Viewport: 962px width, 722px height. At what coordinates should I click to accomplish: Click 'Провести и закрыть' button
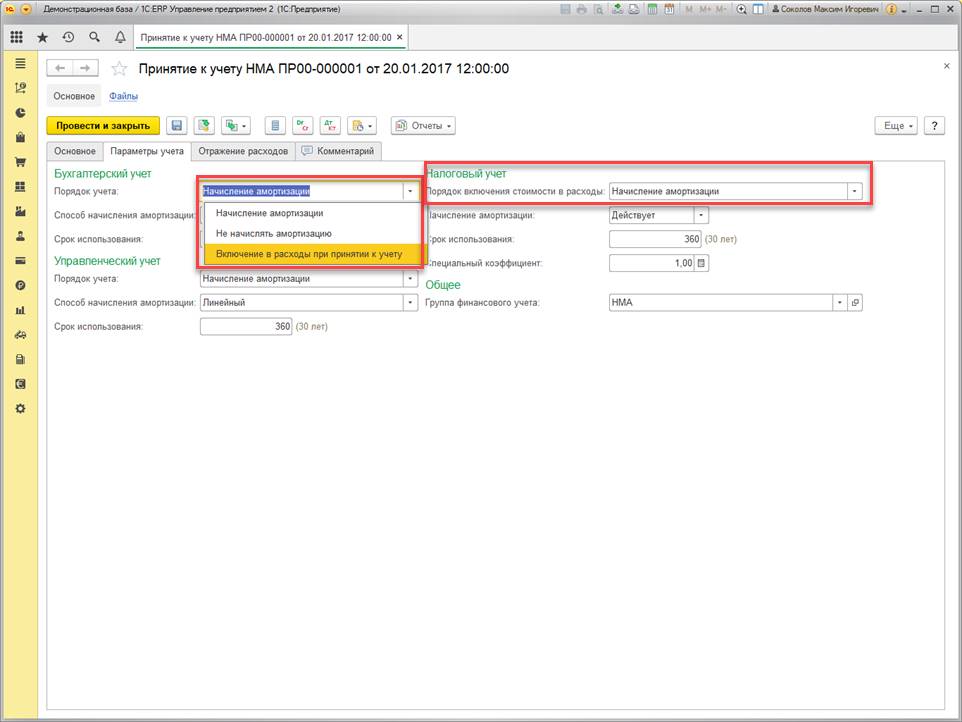tap(103, 126)
